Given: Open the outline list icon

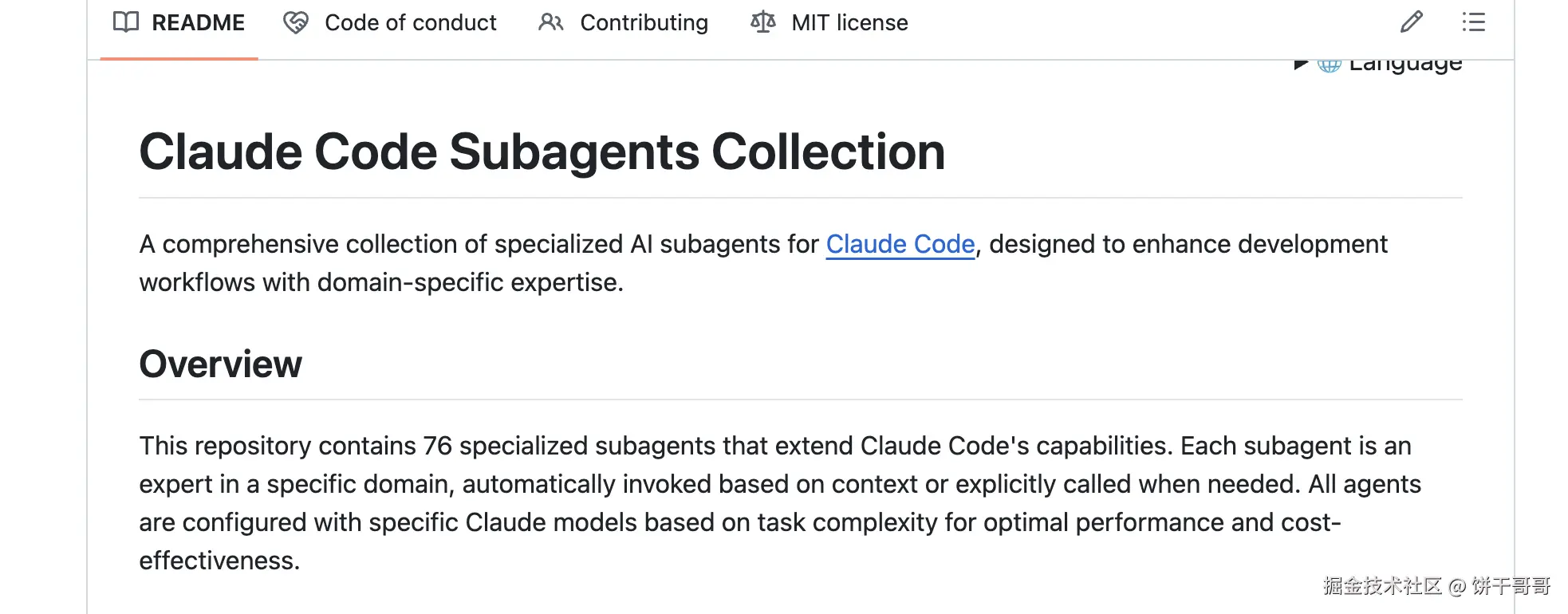Looking at the screenshot, I should point(1473,22).
